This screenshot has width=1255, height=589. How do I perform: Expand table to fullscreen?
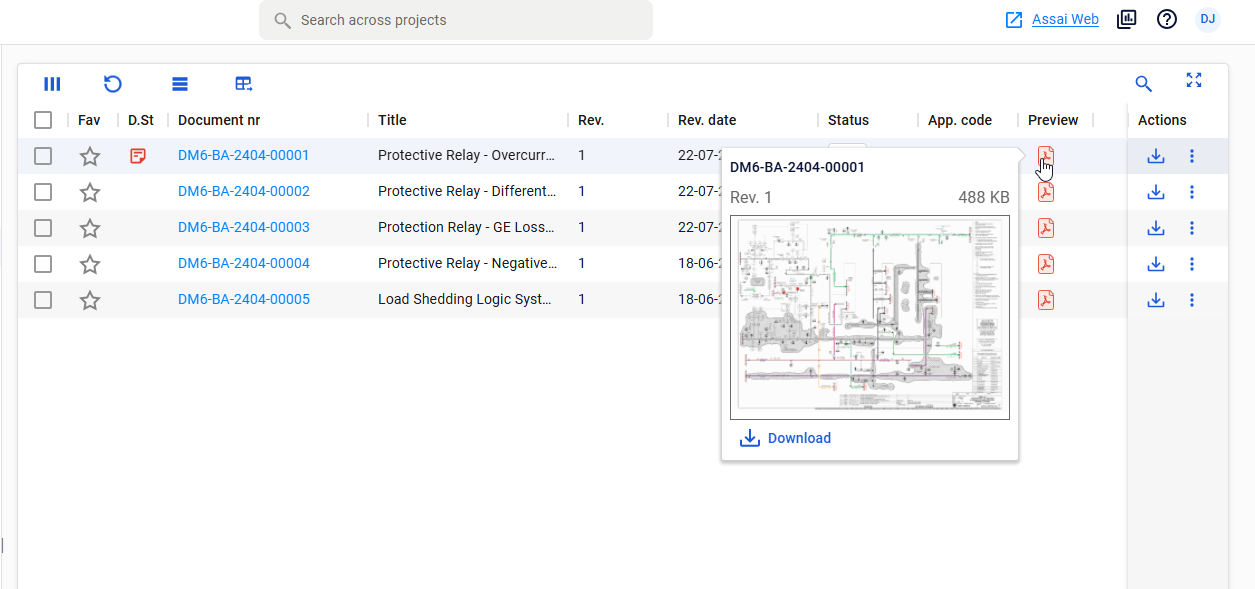pyautogui.click(x=1194, y=80)
